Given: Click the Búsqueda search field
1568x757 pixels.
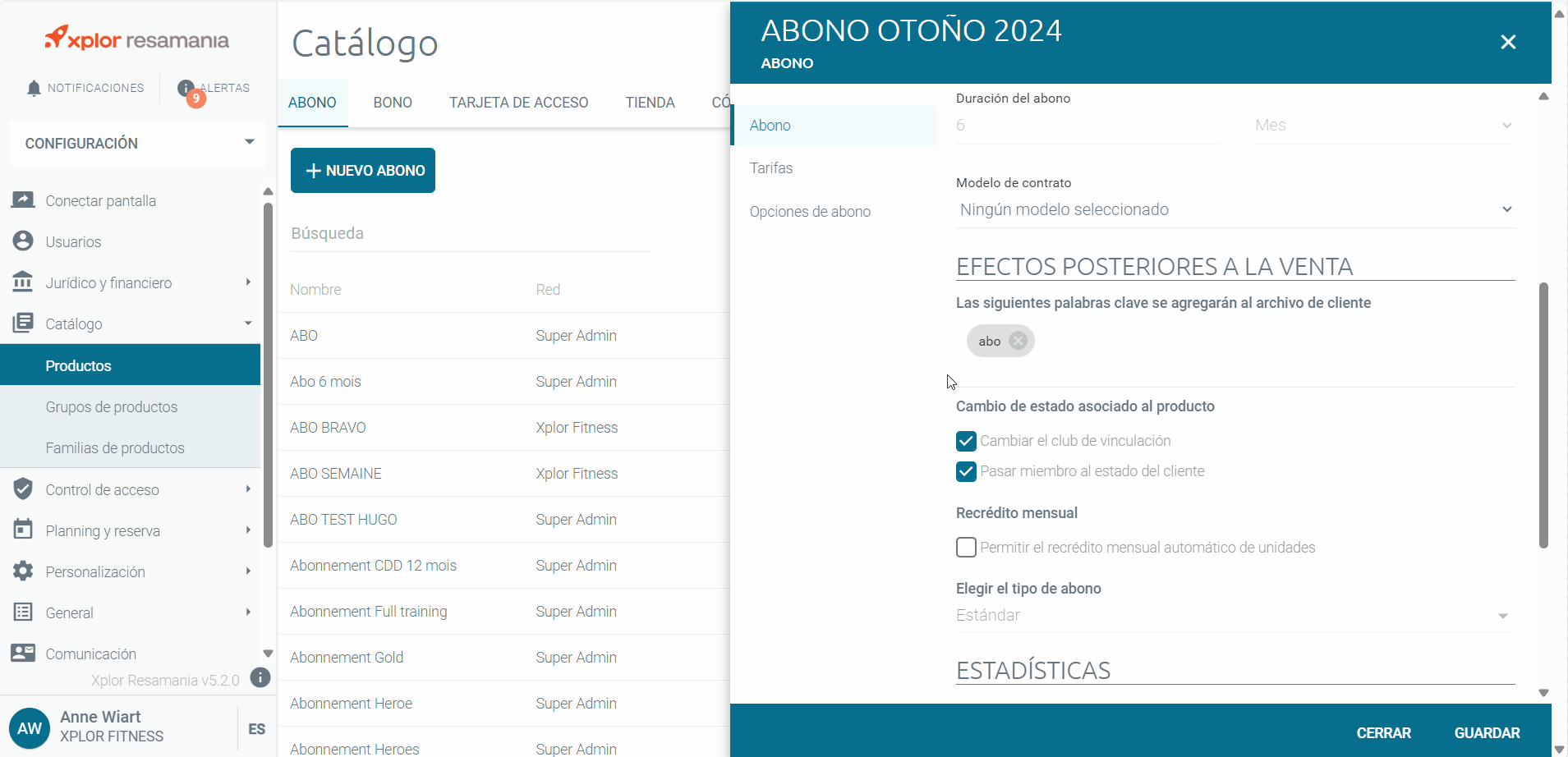Looking at the screenshot, I should tap(470, 234).
